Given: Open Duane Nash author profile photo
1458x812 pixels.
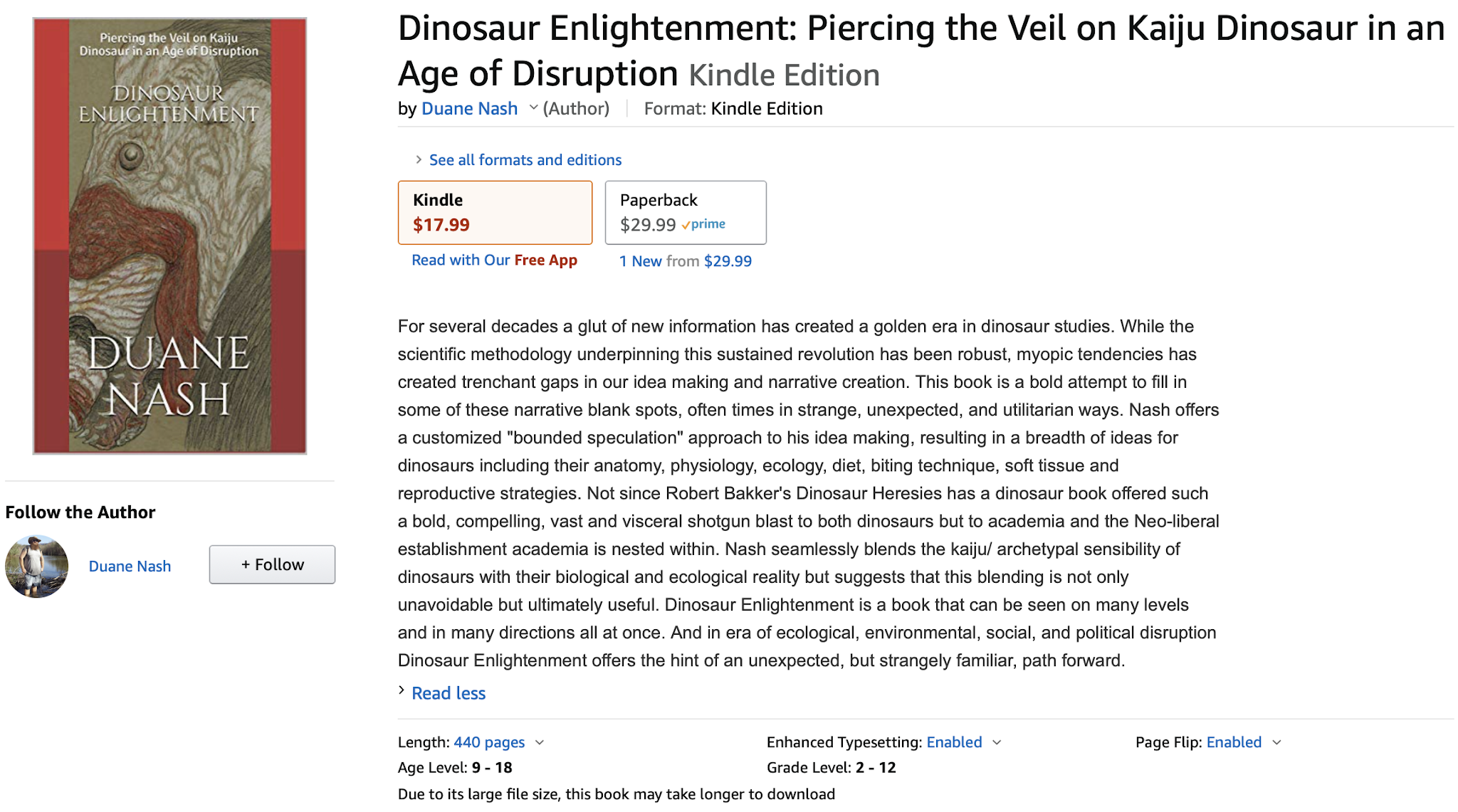Looking at the screenshot, I should (36, 566).
